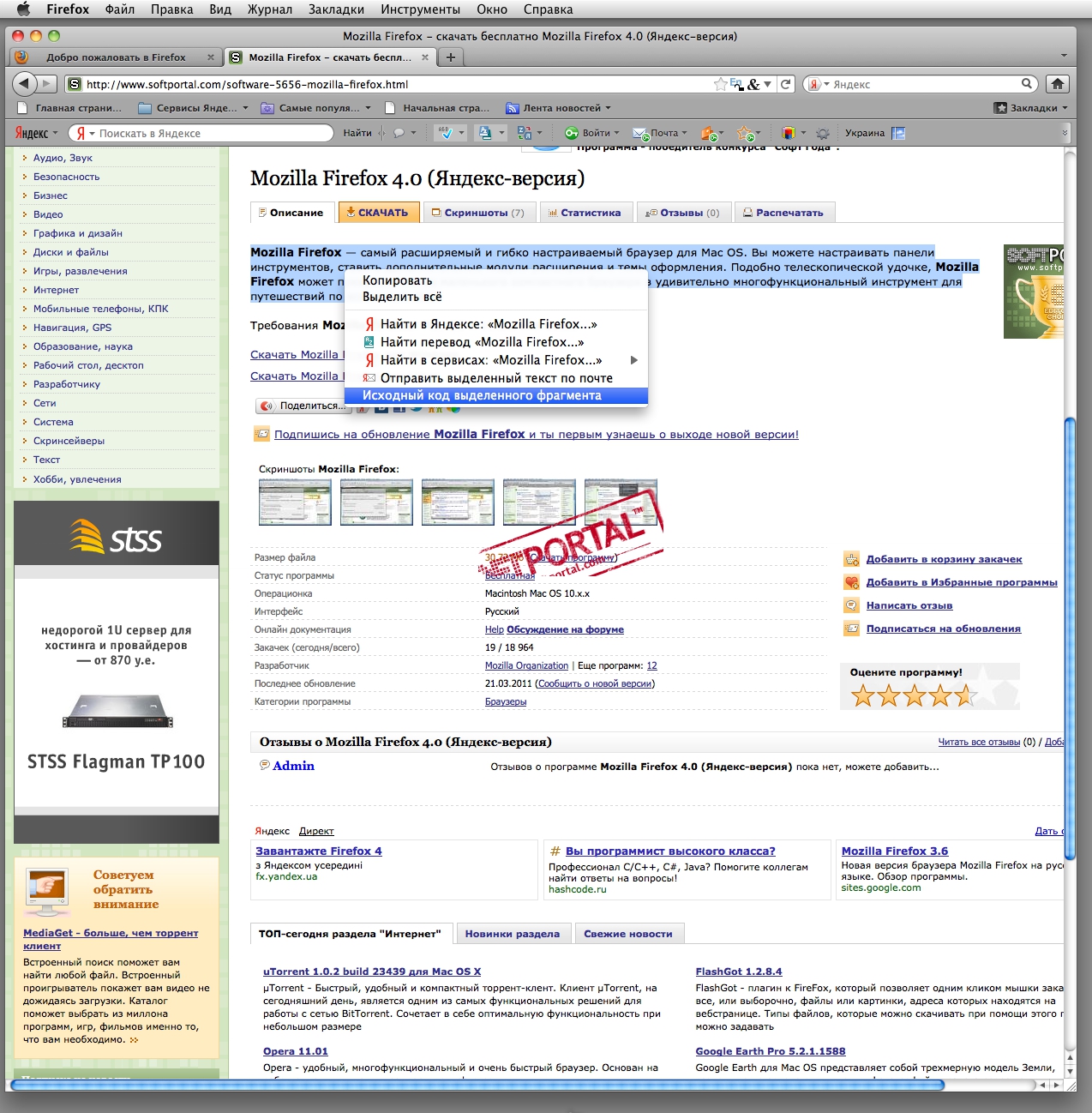Close the 'Добро пожаловать в Firefox' tab

tap(211, 57)
